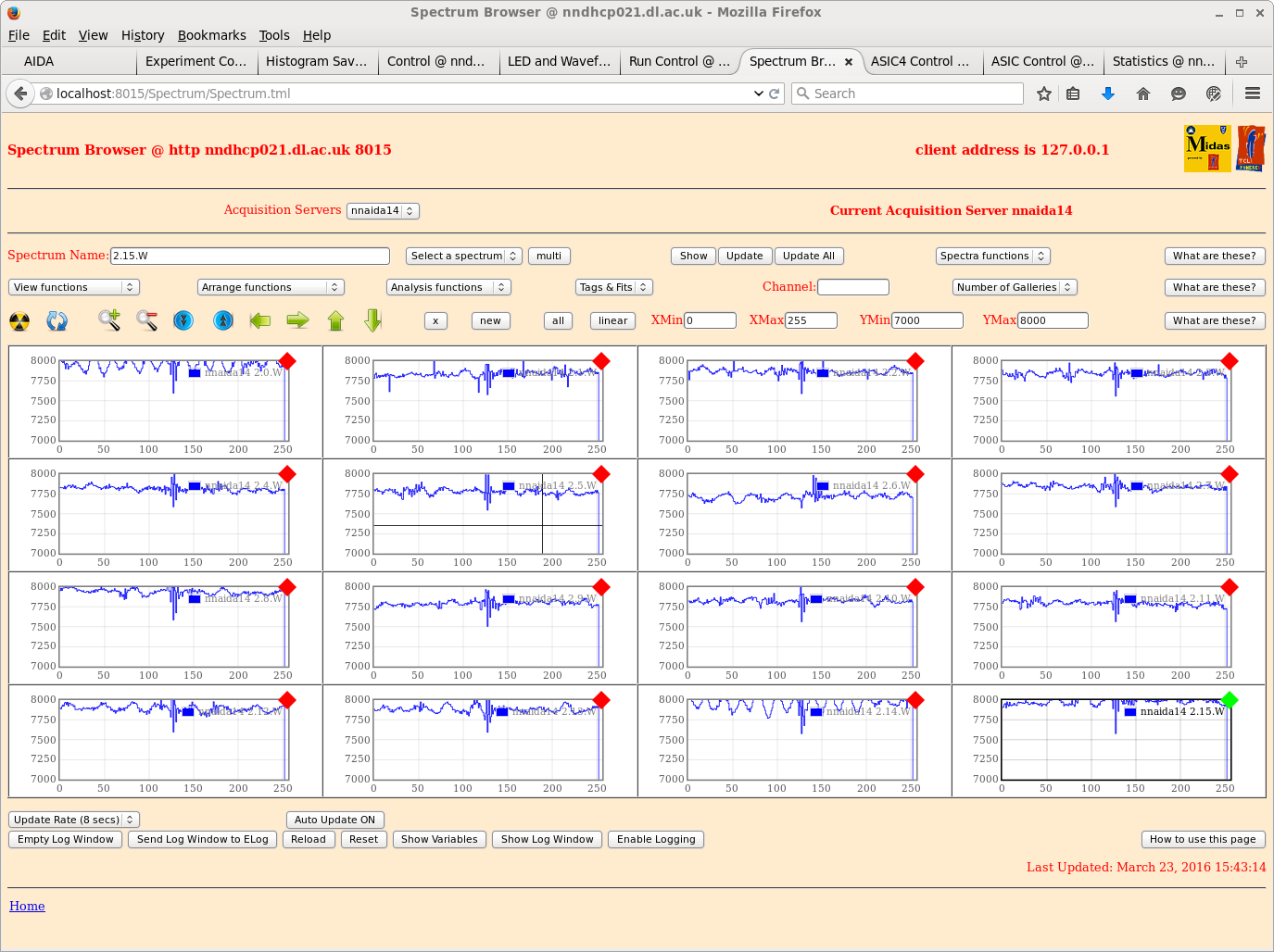Click Auto Update ON button

(x=334, y=820)
